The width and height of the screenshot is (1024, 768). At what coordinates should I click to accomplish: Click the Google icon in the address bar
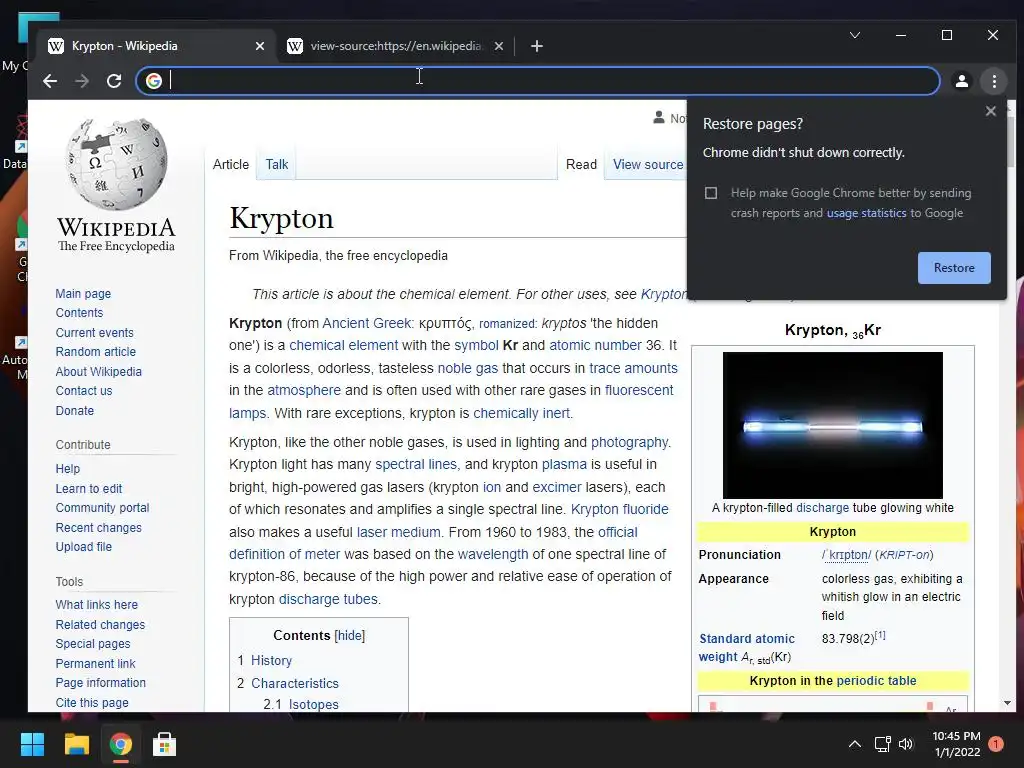154,81
